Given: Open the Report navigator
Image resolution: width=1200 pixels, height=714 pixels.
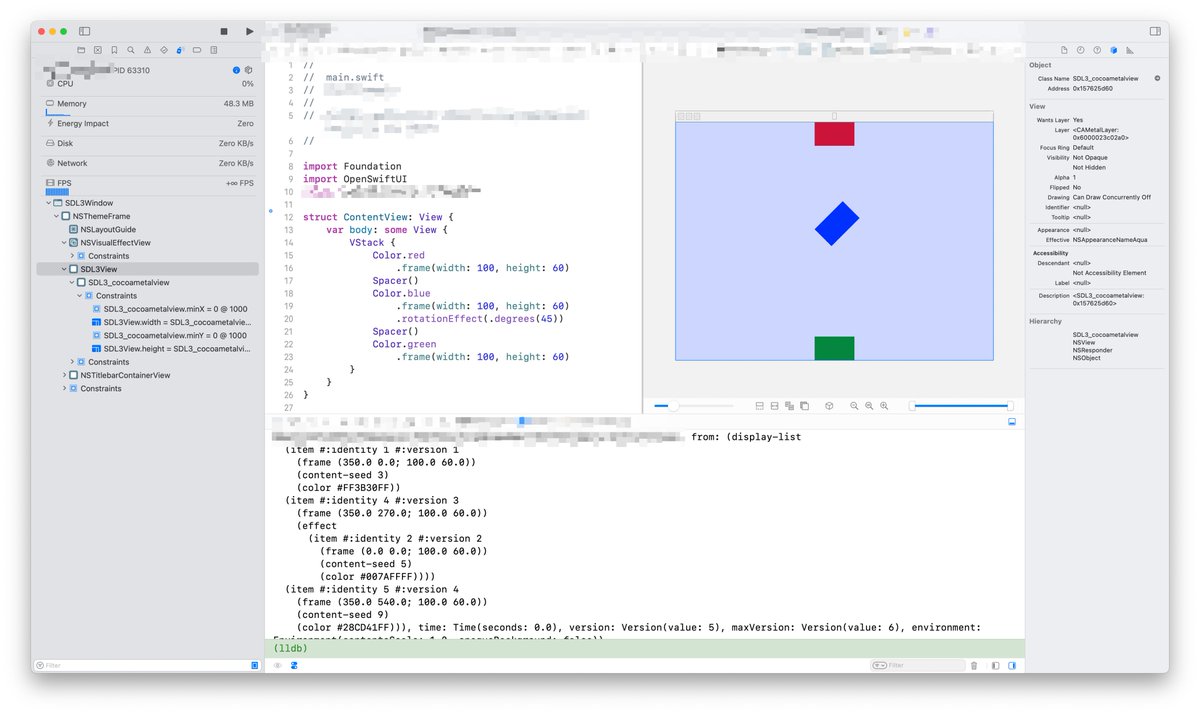Looking at the screenshot, I should pyautogui.click(x=214, y=49).
